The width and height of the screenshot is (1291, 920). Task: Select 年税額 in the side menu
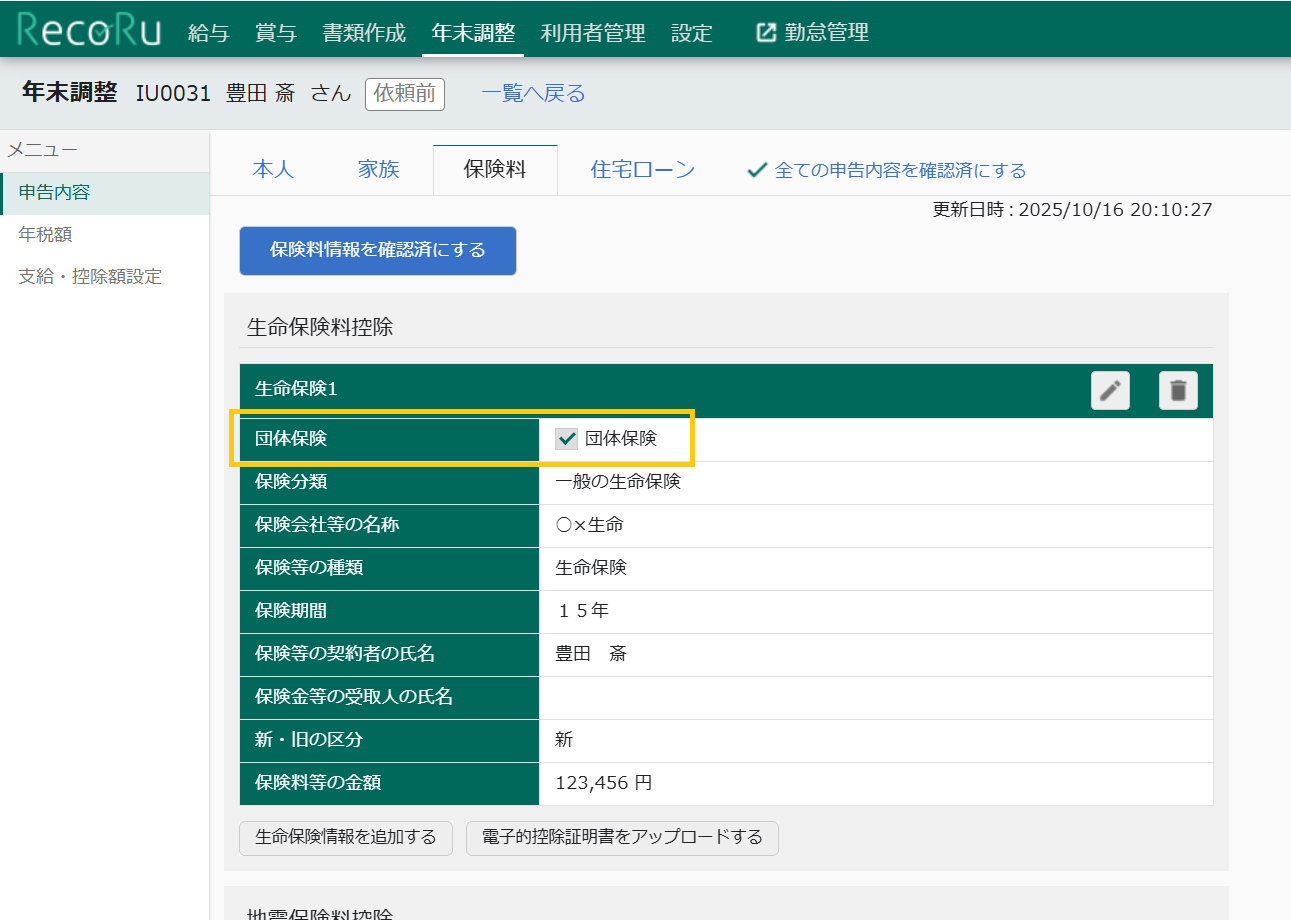coord(46,234)
